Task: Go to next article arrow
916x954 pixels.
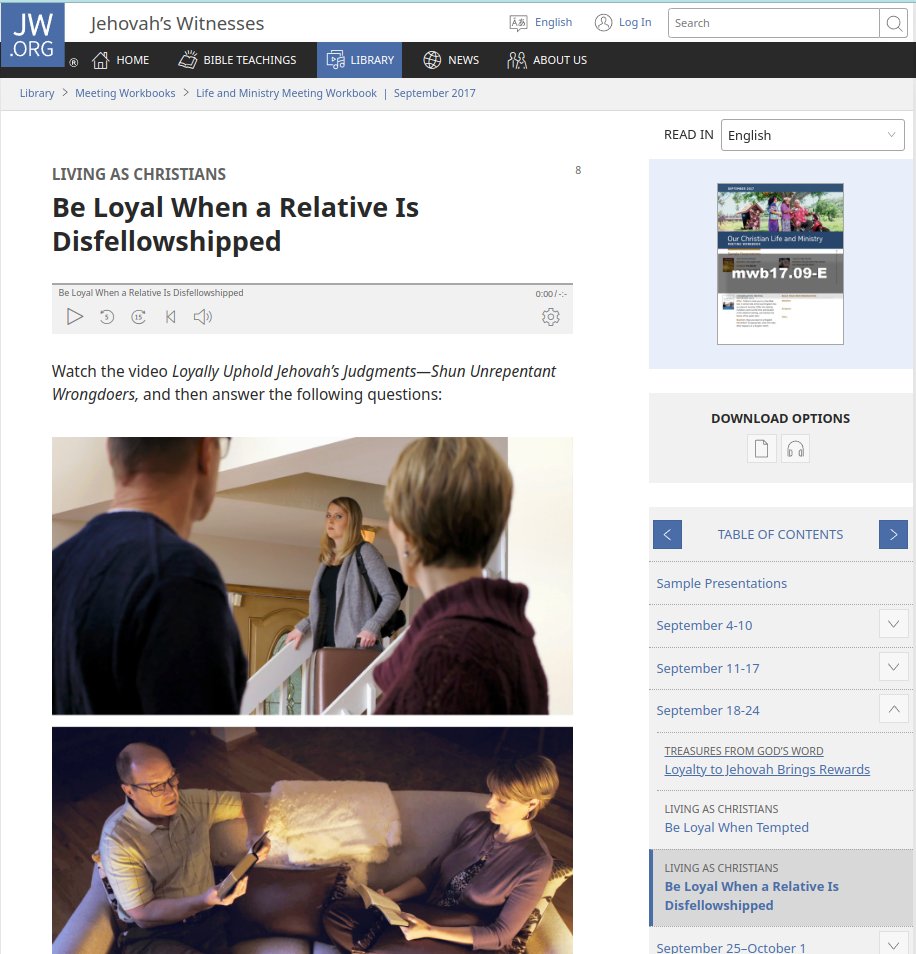Action: pos(893,534)
